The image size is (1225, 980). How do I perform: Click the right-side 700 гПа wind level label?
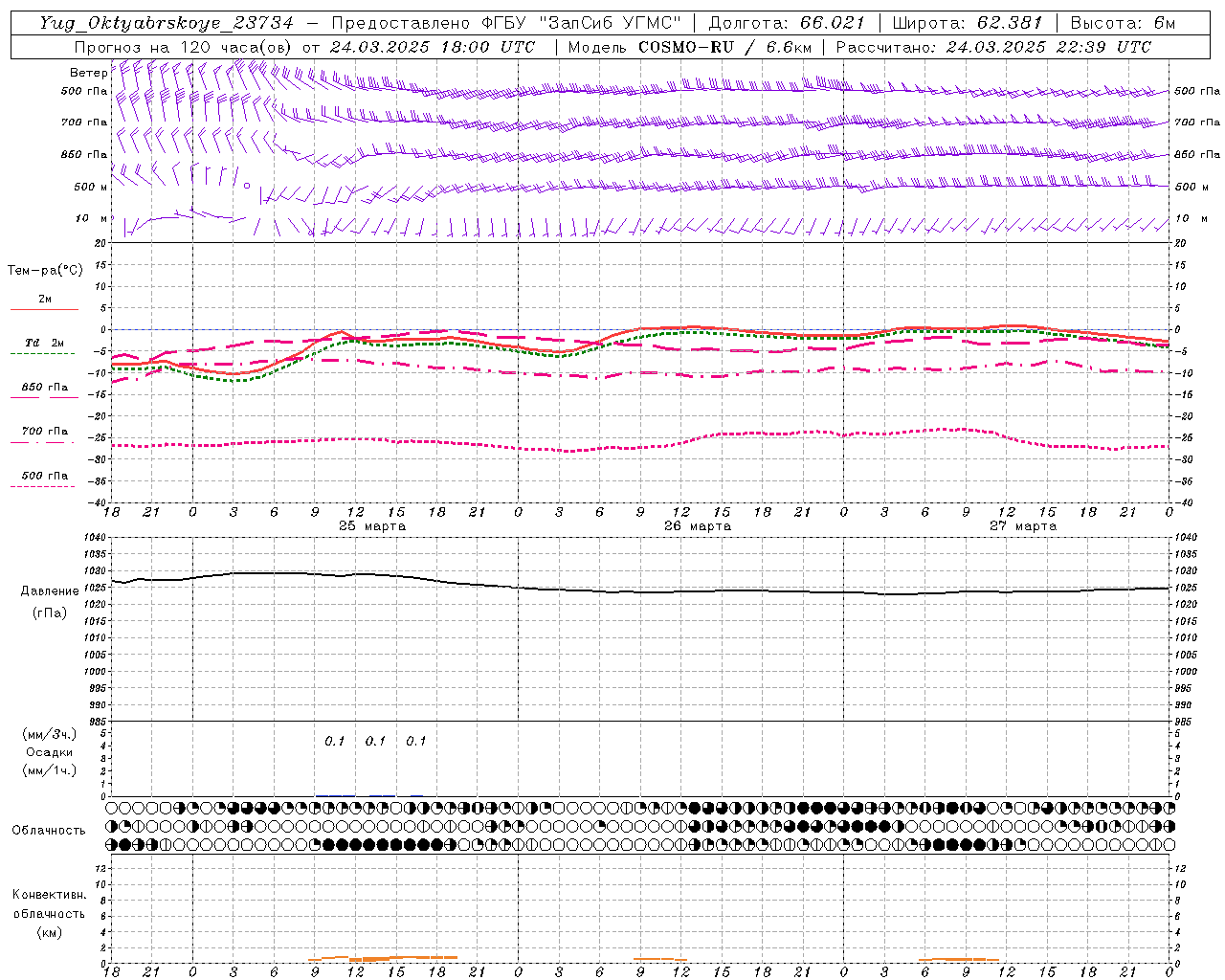[1197, 122]
